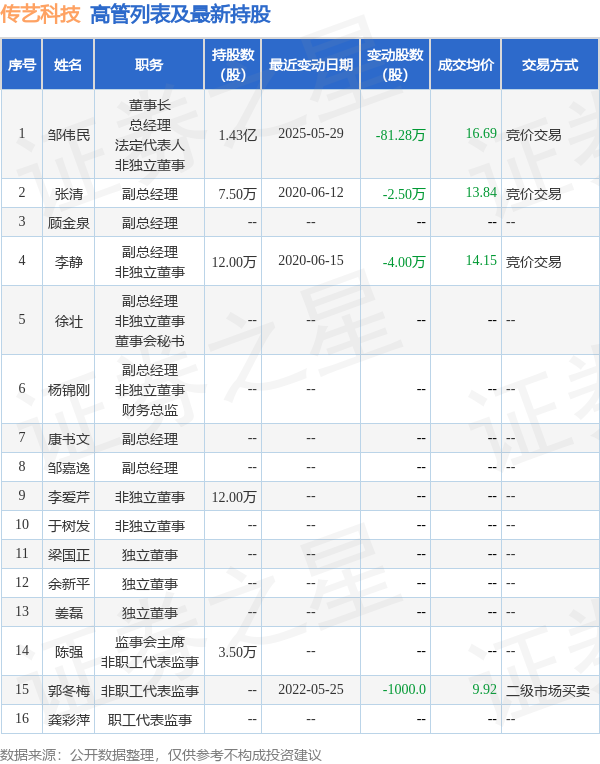Click the name 徐壮
The image size is (600, 764).
point(69,321)
